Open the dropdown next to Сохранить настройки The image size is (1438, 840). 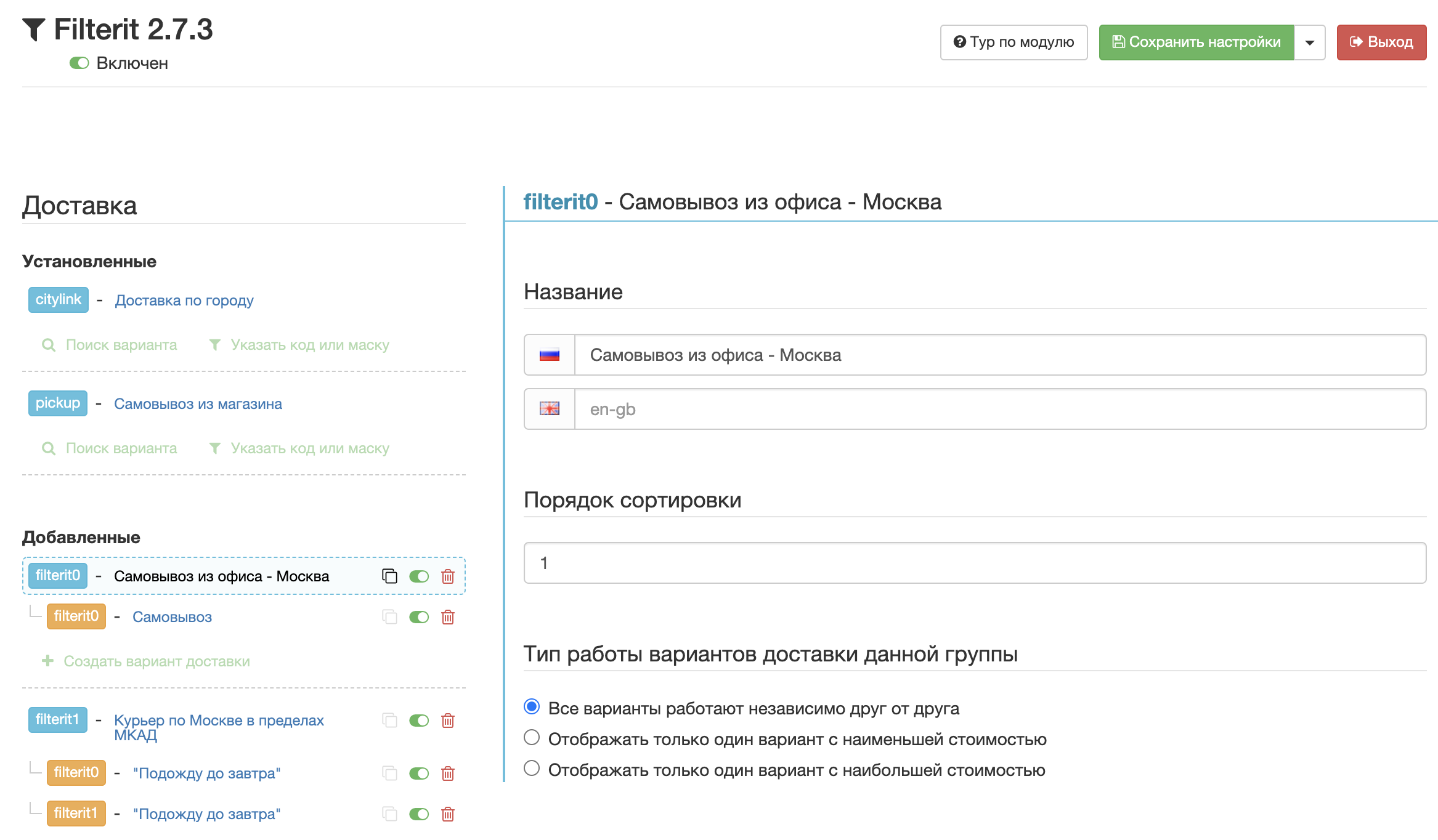[1309, 42]
